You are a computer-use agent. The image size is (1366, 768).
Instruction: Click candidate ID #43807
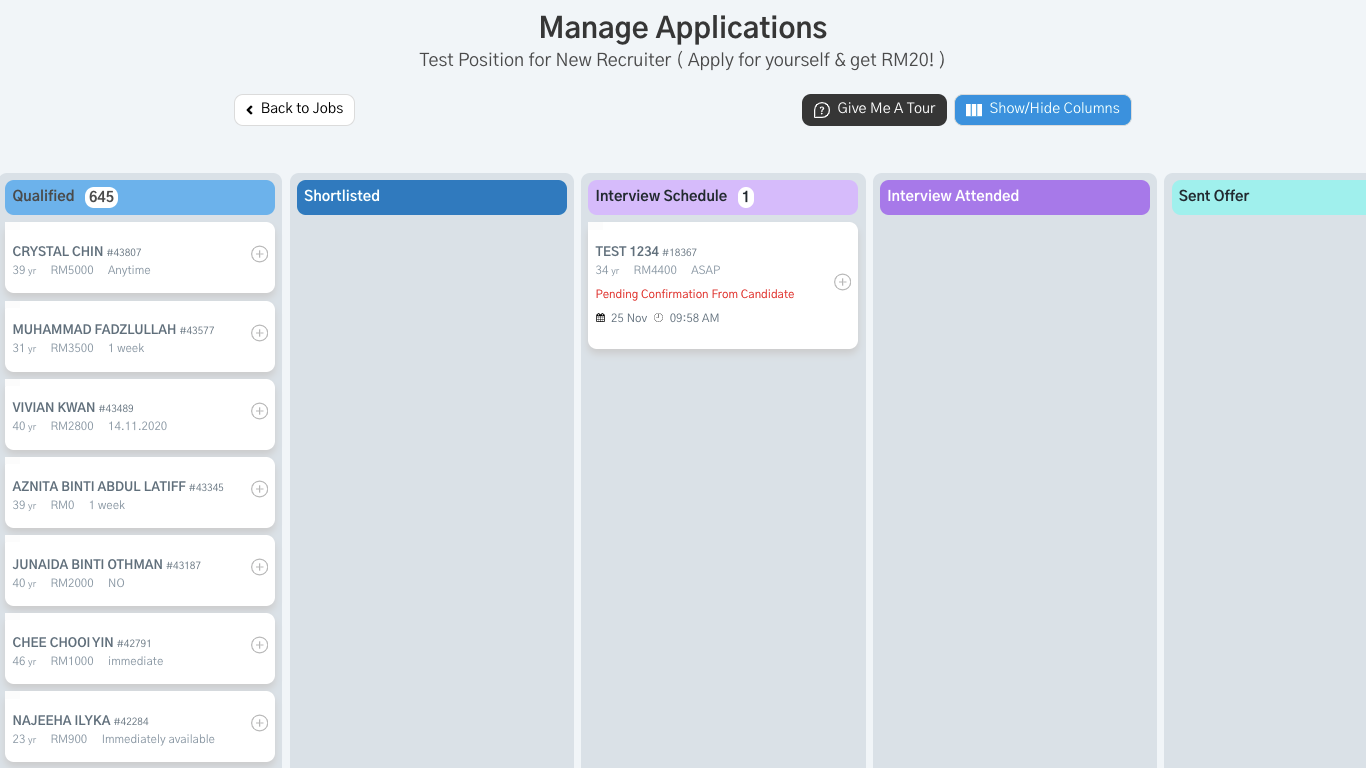click(124, 253)
